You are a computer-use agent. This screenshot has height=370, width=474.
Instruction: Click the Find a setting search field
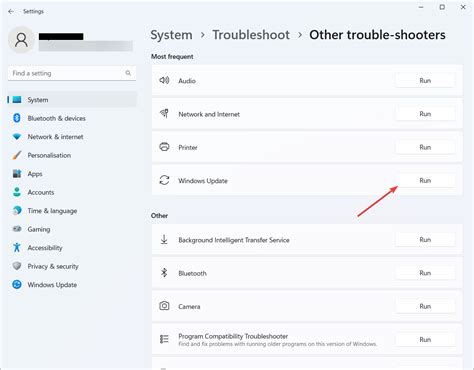(72, 73)
